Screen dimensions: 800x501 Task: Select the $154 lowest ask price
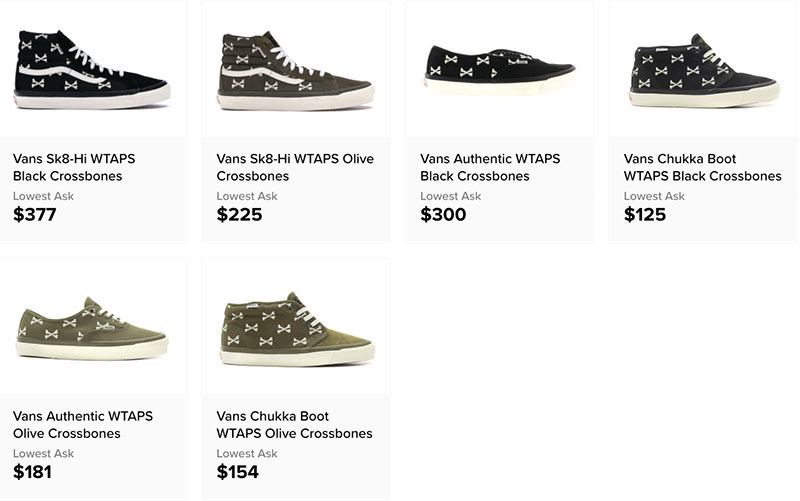tap(239, 472)
